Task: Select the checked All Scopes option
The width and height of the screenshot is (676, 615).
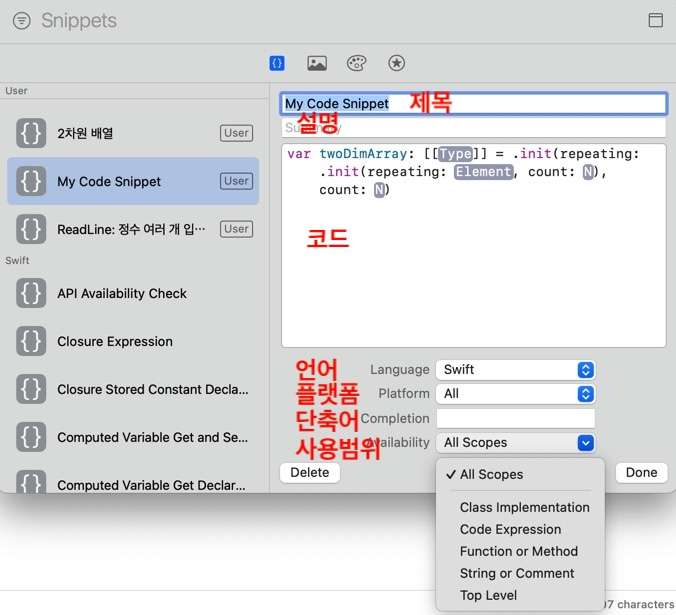Action: 491,474
